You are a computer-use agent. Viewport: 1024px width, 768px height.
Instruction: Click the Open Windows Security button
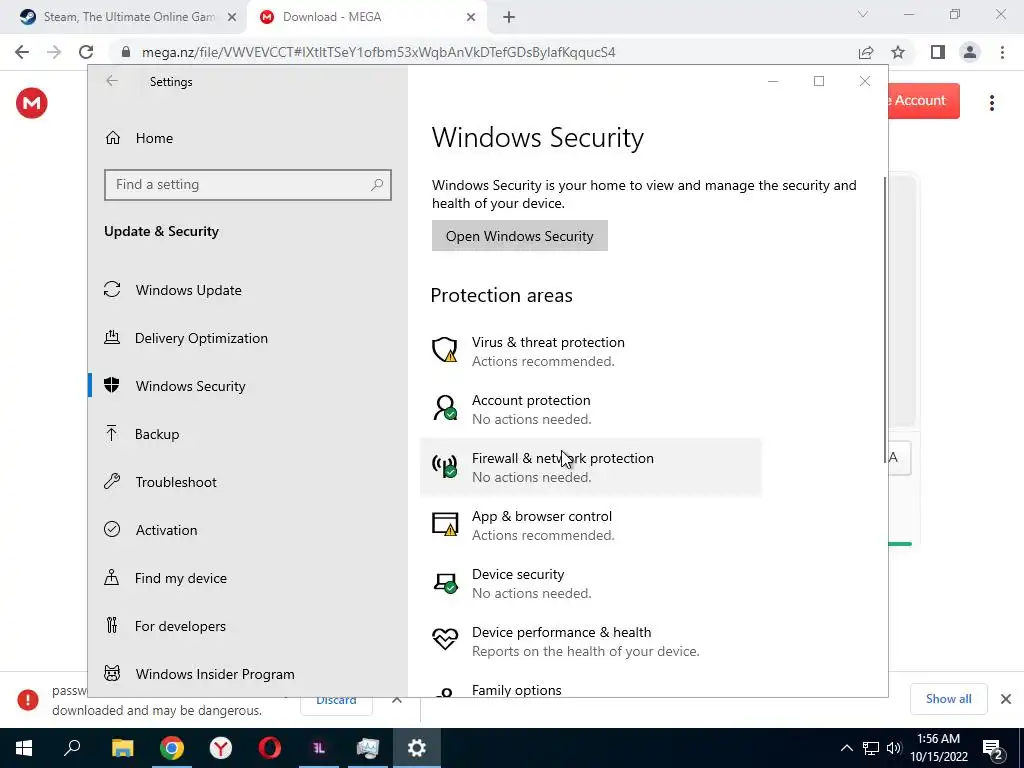519,236
